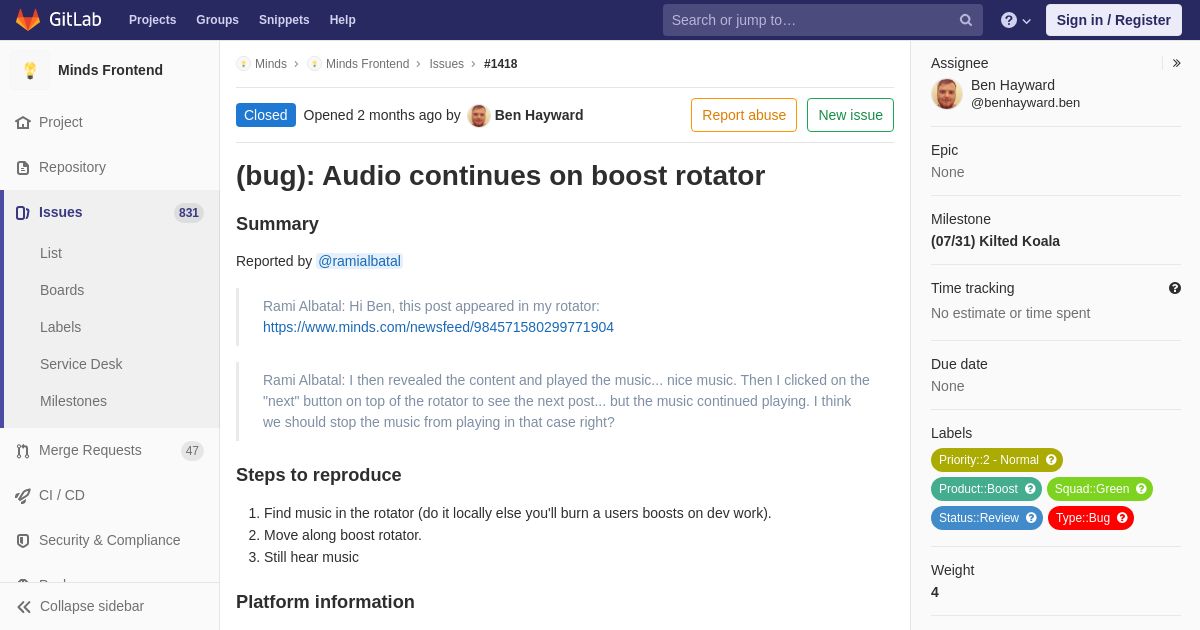
Task: Open the Service Desk submenu item
Action: coord(81,364)
